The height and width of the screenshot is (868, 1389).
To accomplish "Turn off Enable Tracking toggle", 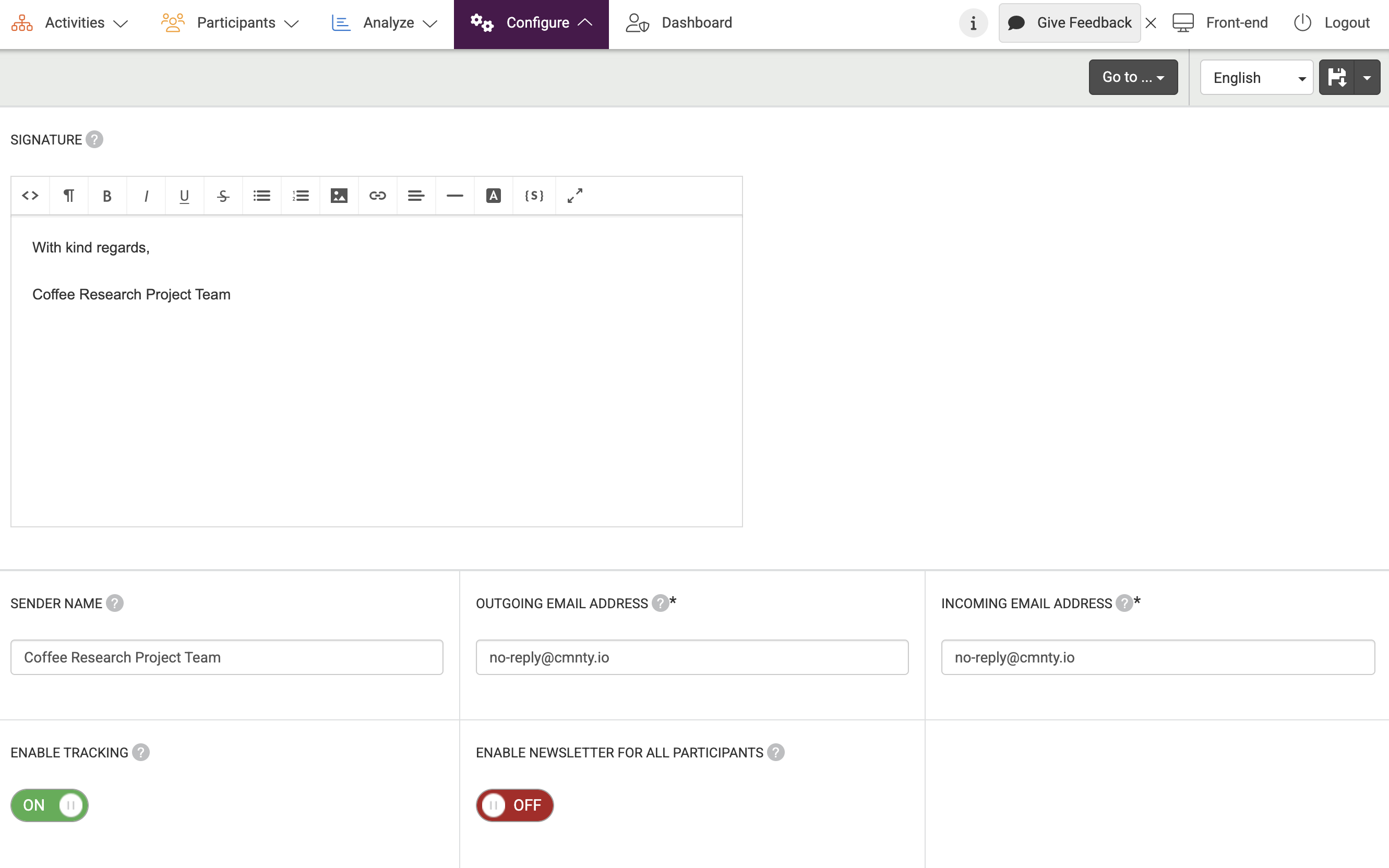I will point(50,805).
